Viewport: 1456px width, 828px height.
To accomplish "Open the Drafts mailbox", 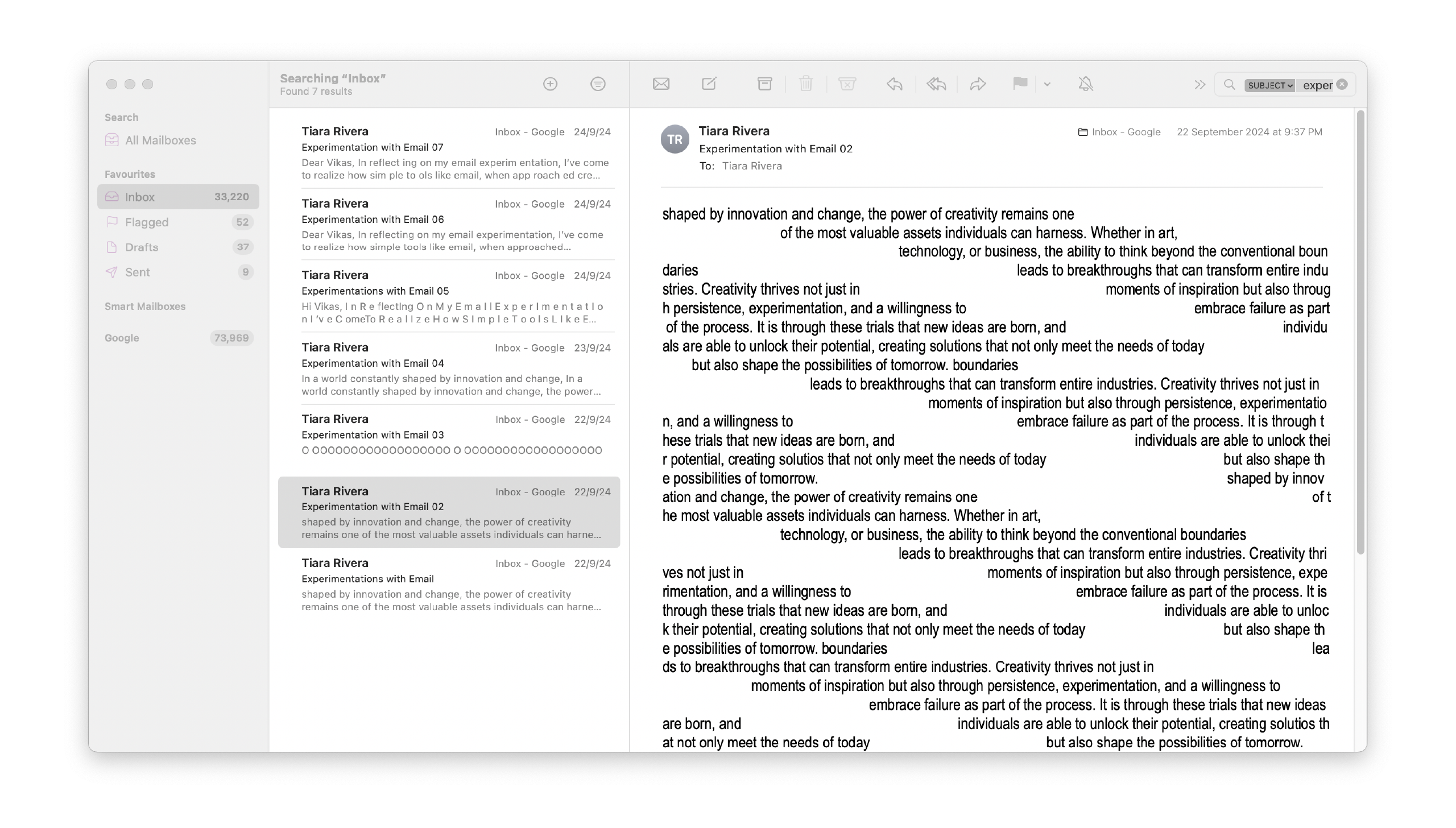I will 178,247.
